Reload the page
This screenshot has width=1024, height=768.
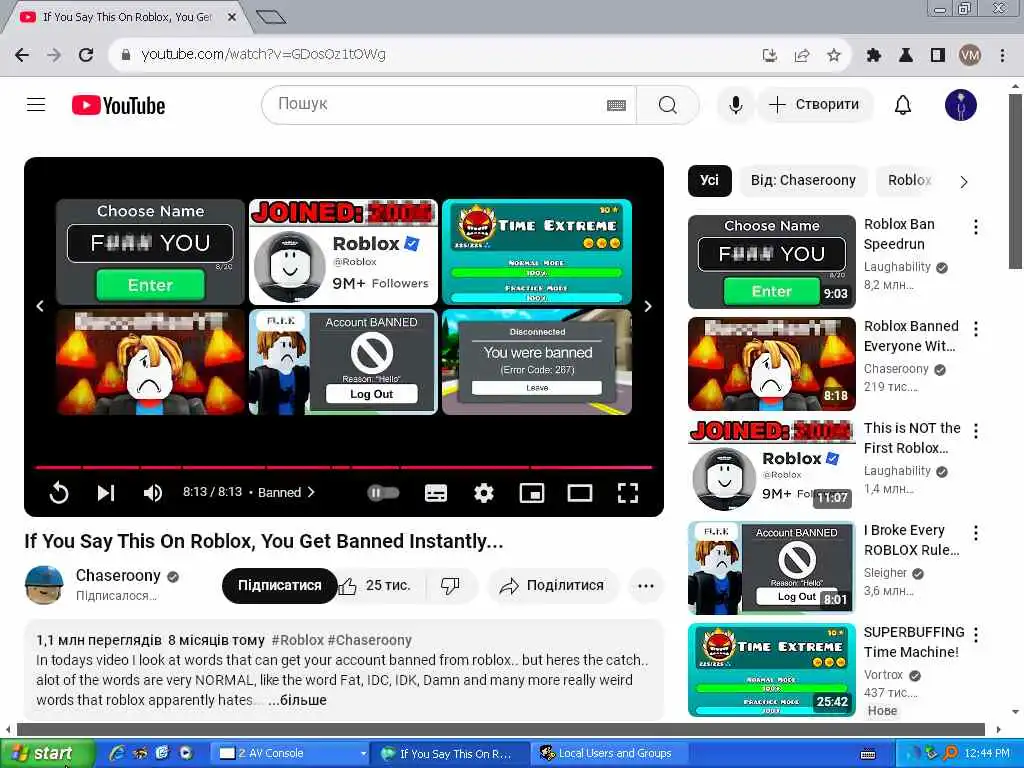86,55
